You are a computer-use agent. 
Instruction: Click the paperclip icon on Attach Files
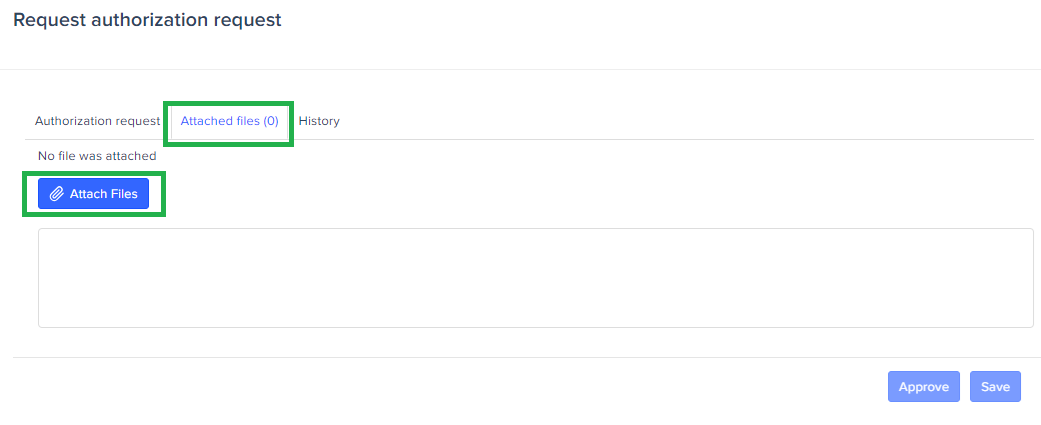click(57, 194)
